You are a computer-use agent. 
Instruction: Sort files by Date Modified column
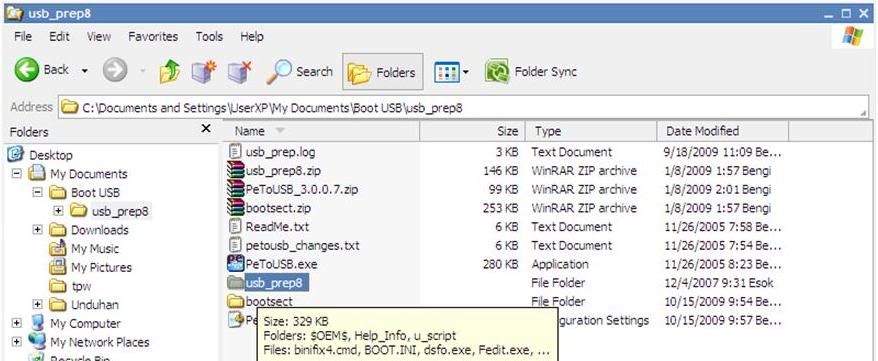click(722, 132)
